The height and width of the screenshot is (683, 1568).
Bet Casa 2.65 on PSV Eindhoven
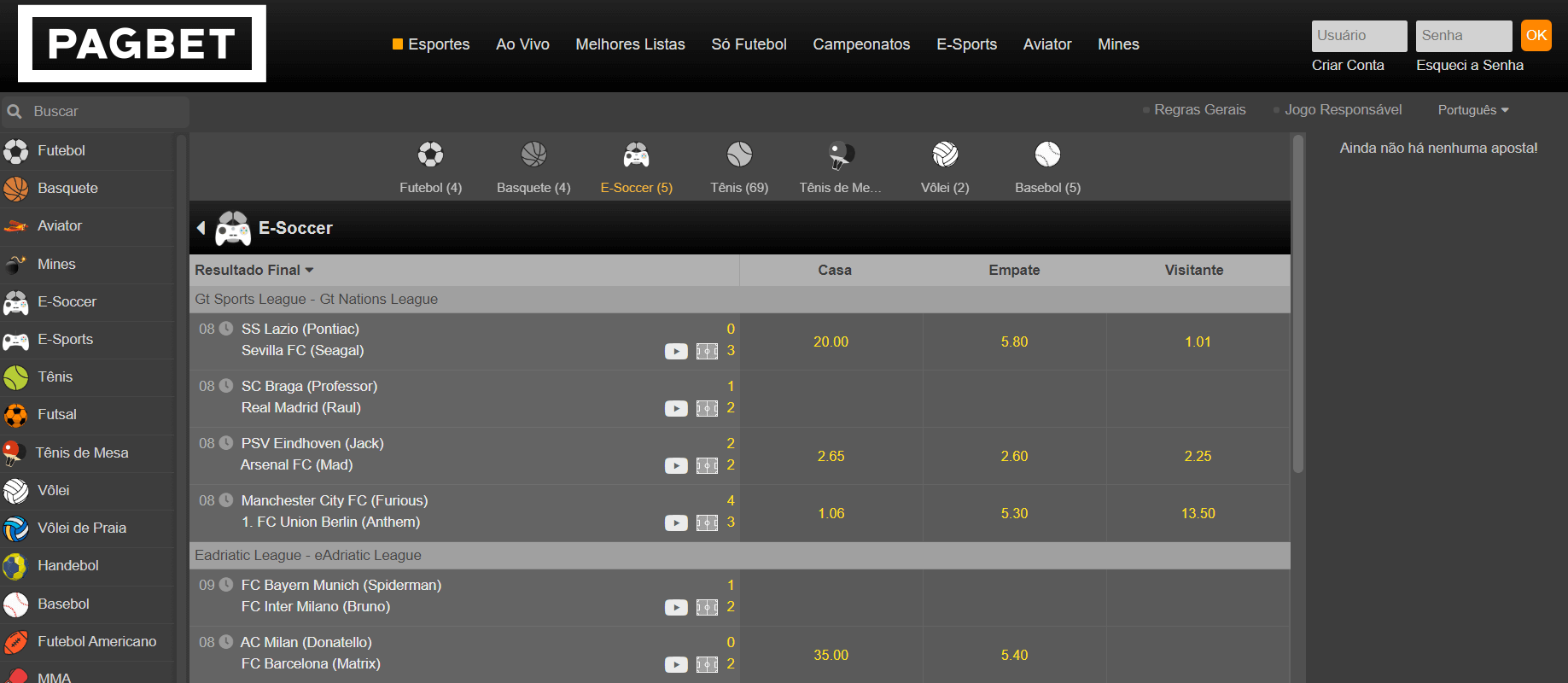click(831, 456)
